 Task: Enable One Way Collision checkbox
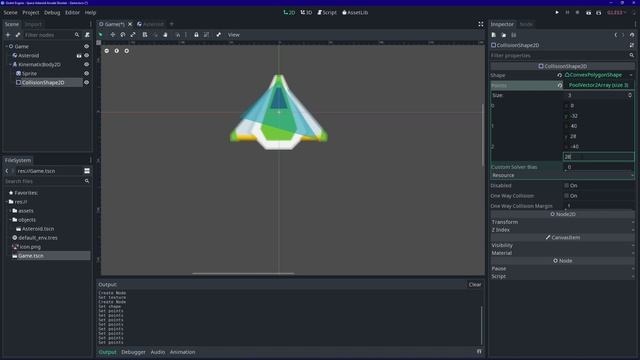pos(567,196)
